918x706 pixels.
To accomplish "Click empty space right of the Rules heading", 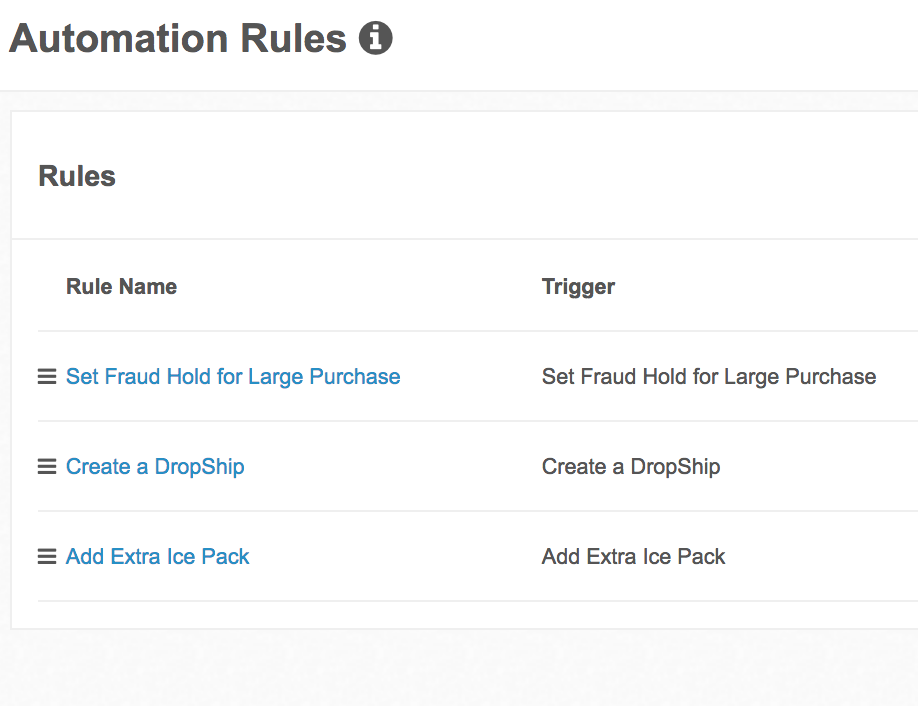I will 500,177.
